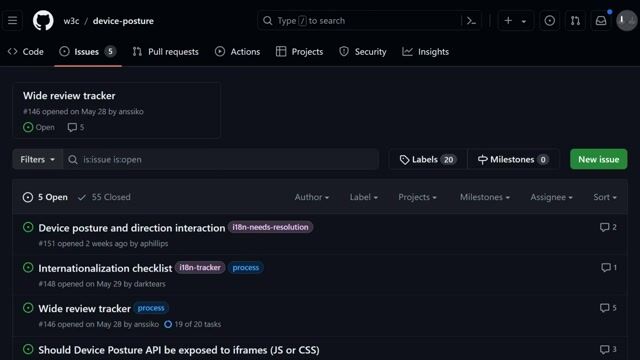The height and width of the screenshot is (360, 640).
Task: Show the 55 Closed issues
Action: [104, 197]
